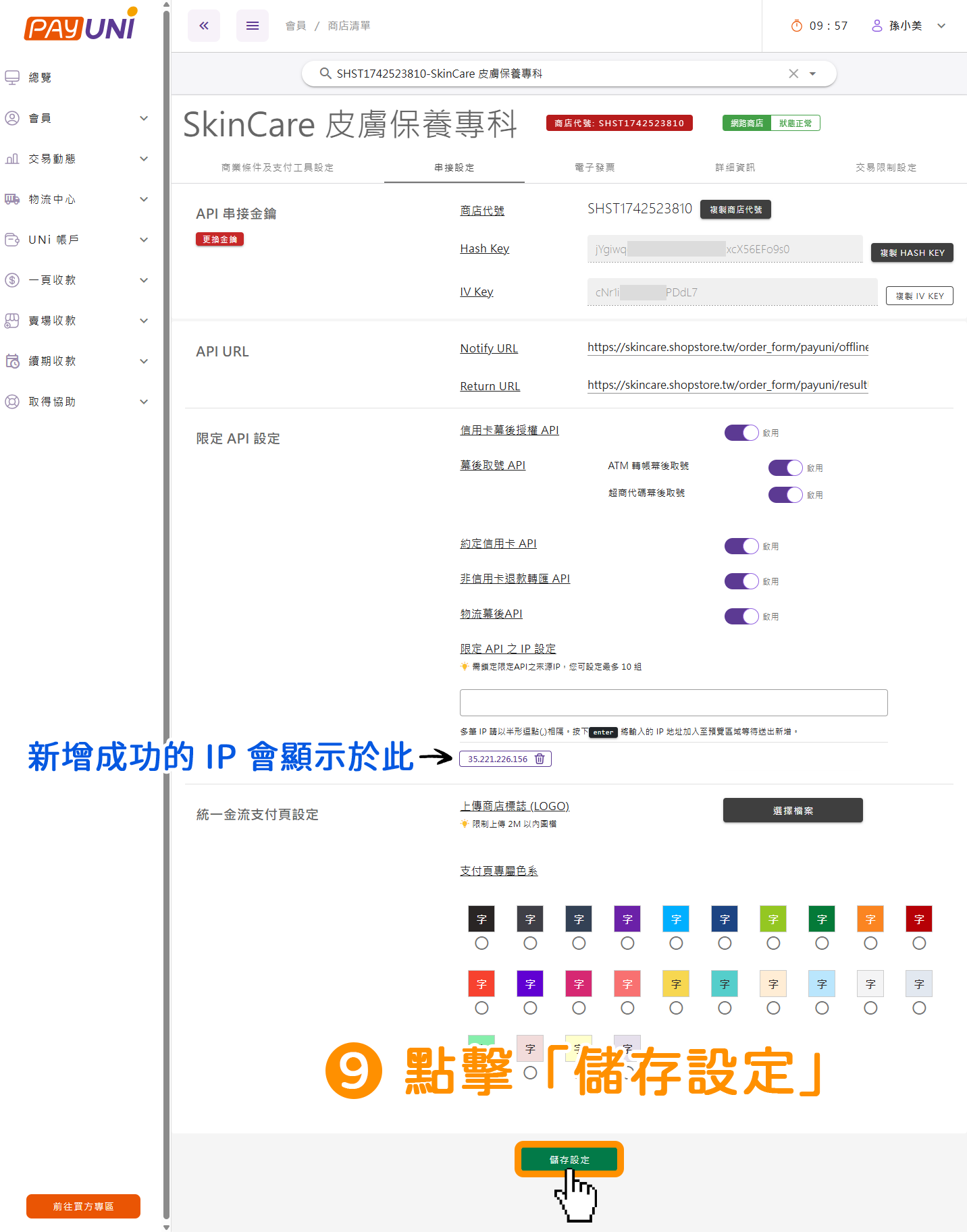Open user account dropdown chevron
Screen dimensions: 967x1232
point(941,26)
